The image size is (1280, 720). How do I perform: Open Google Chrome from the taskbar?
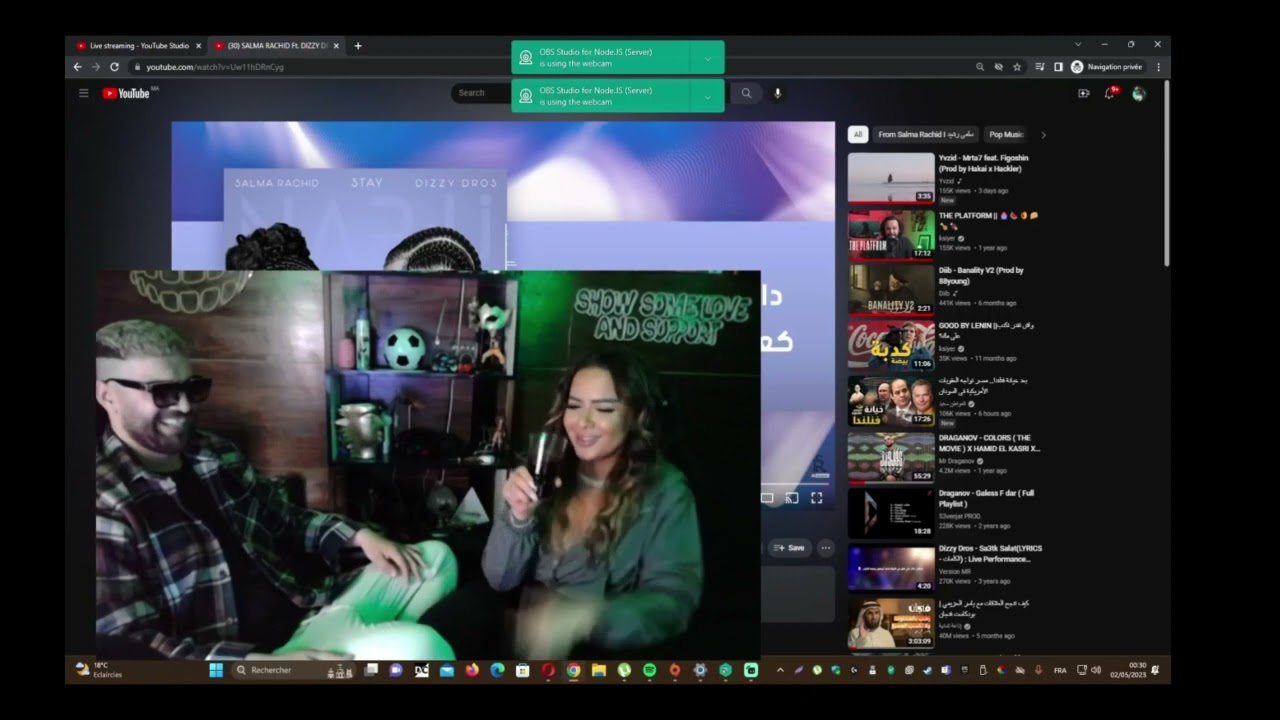pyautogui.click(x=573, y=670)
